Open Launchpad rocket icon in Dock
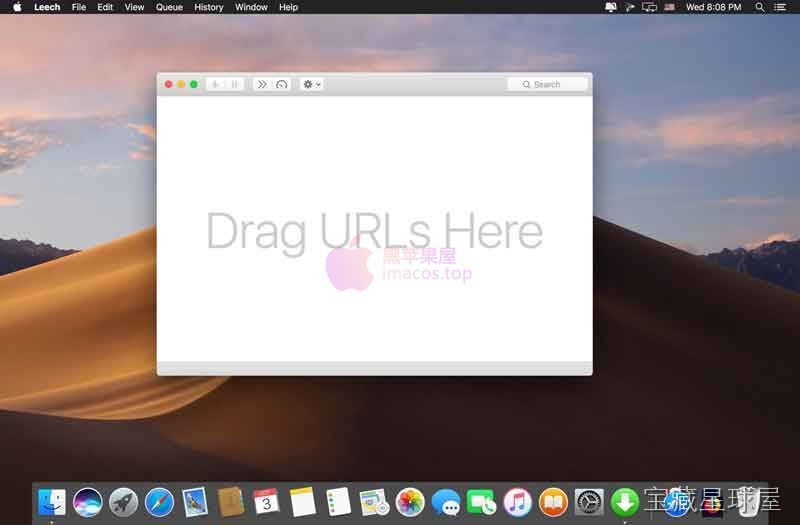Image resolution: width=800 pixels, height=525 pixels. 123,502
